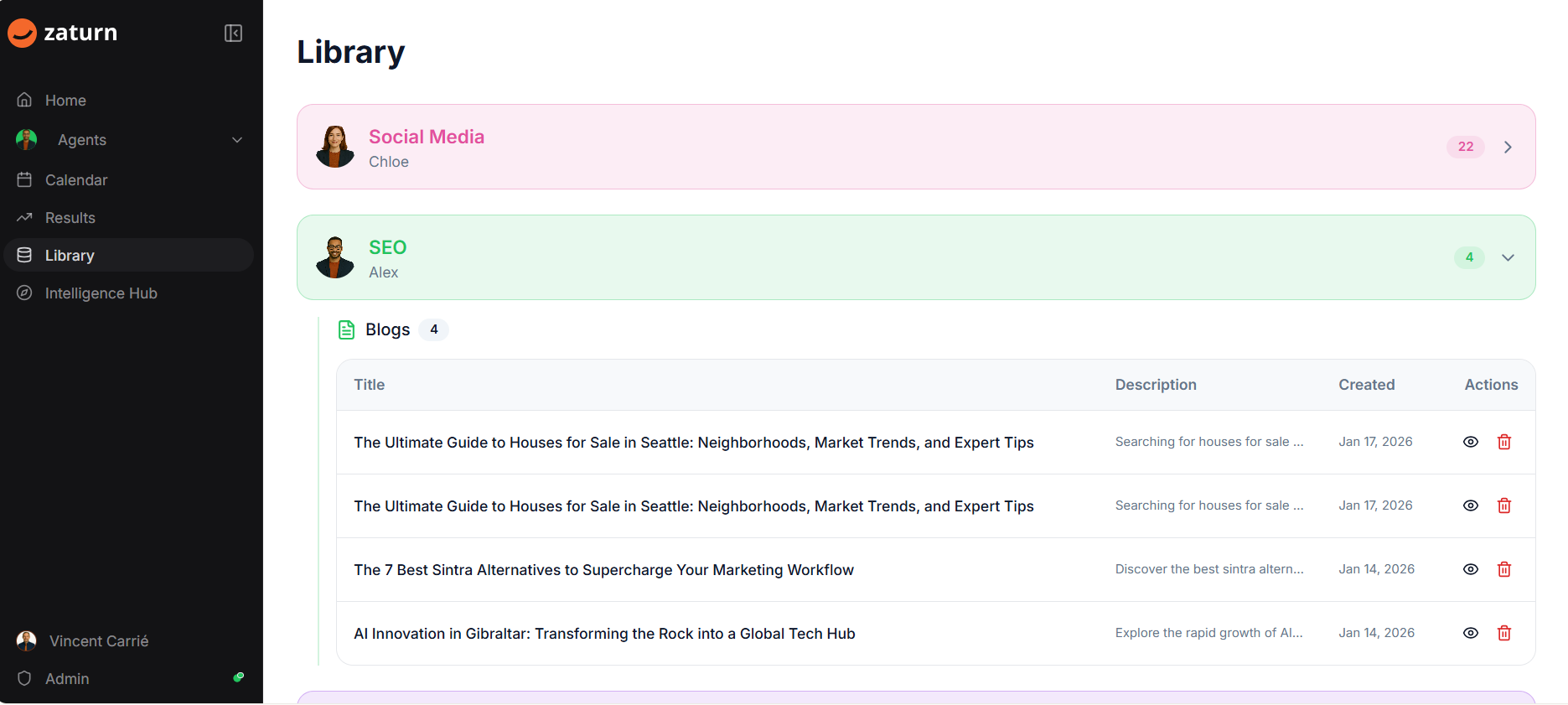View the first Seattle houses blog
Screen dimensions: 1568x705
1470,442
